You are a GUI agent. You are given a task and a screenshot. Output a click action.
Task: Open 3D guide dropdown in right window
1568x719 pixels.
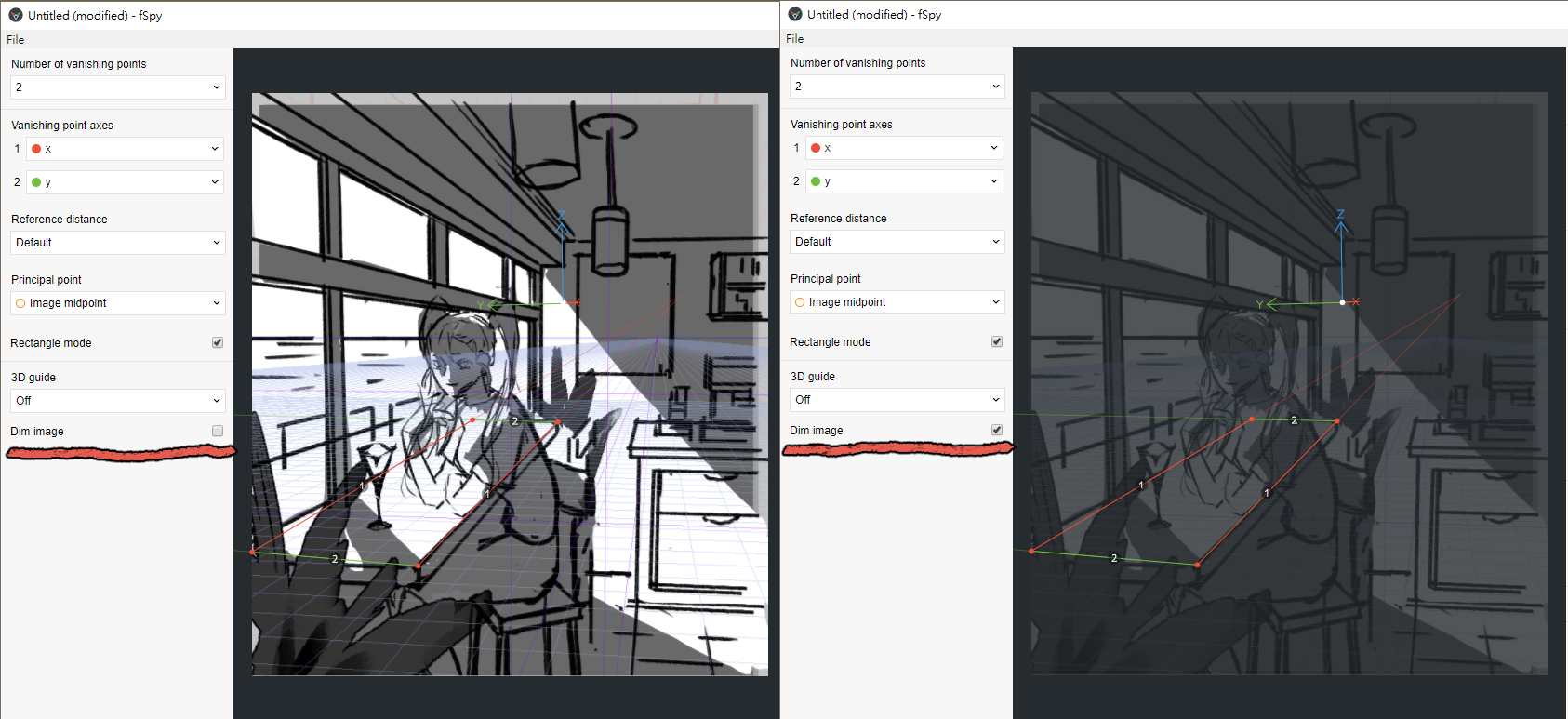point(897,400)
